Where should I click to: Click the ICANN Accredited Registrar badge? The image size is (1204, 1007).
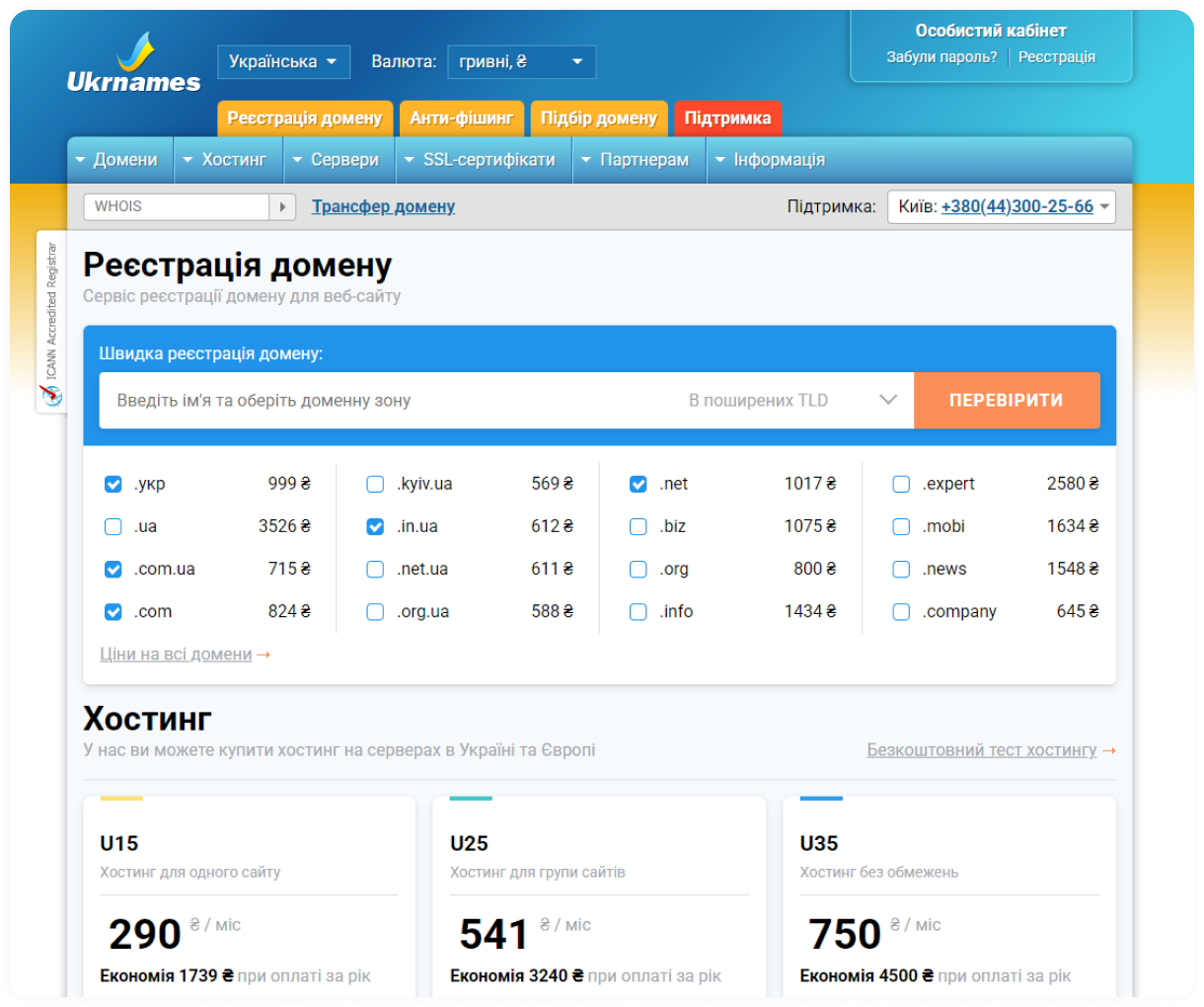pyautogui.click(x=51, y=322)
